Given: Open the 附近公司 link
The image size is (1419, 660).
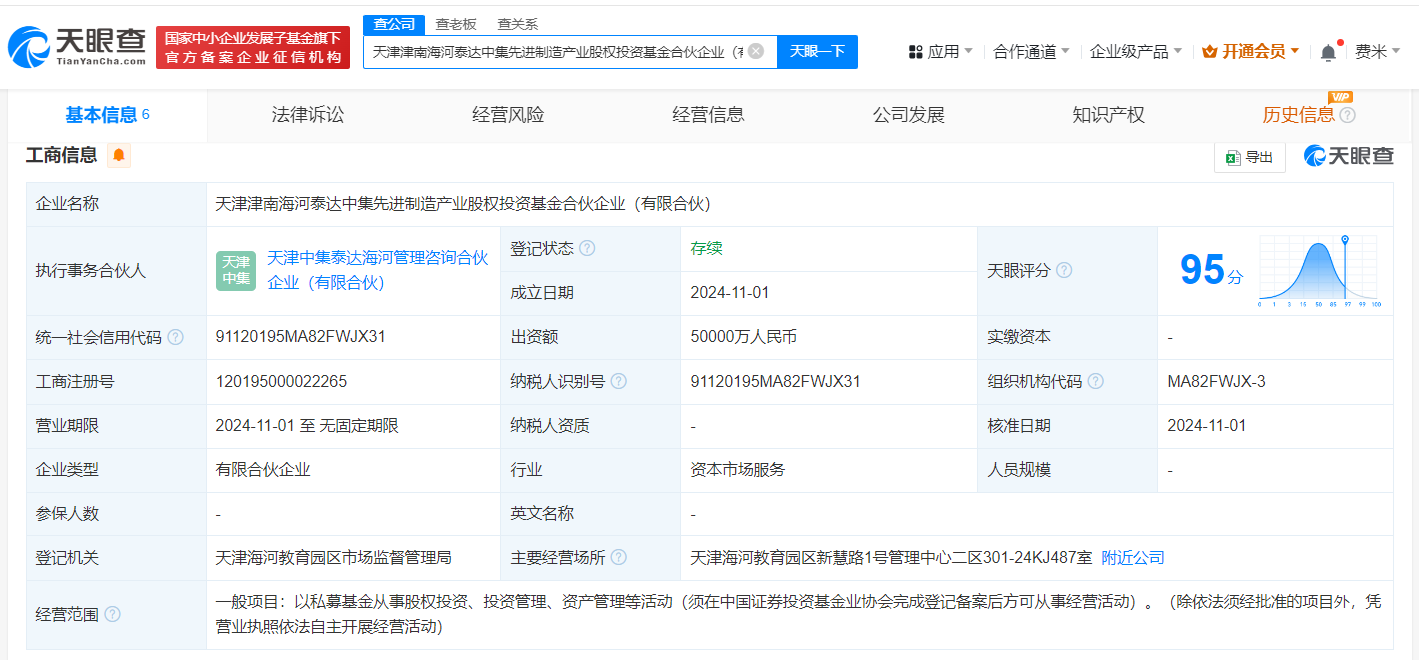Looking at the screenshot, I should 1133,558.
